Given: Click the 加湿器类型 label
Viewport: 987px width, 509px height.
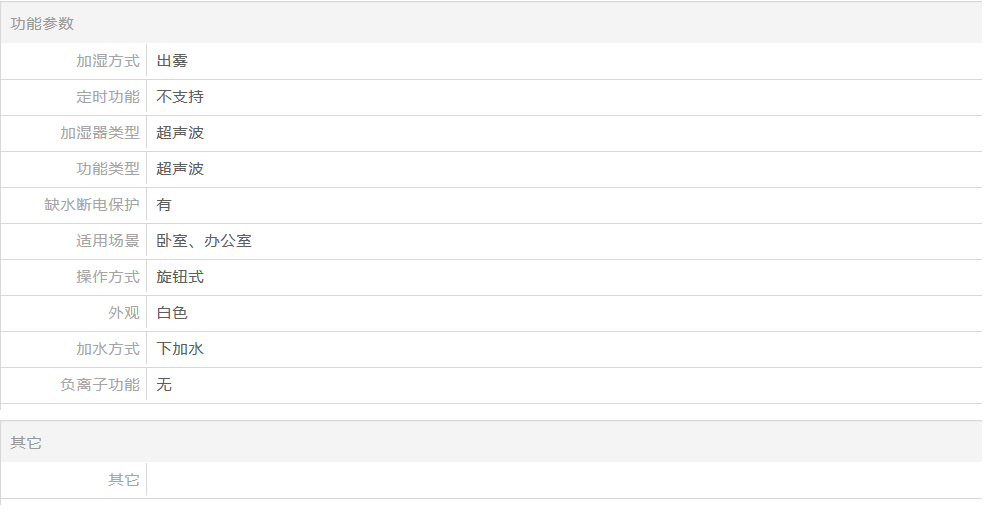Looking at the screenshot, I should click(x=99, y=133).
